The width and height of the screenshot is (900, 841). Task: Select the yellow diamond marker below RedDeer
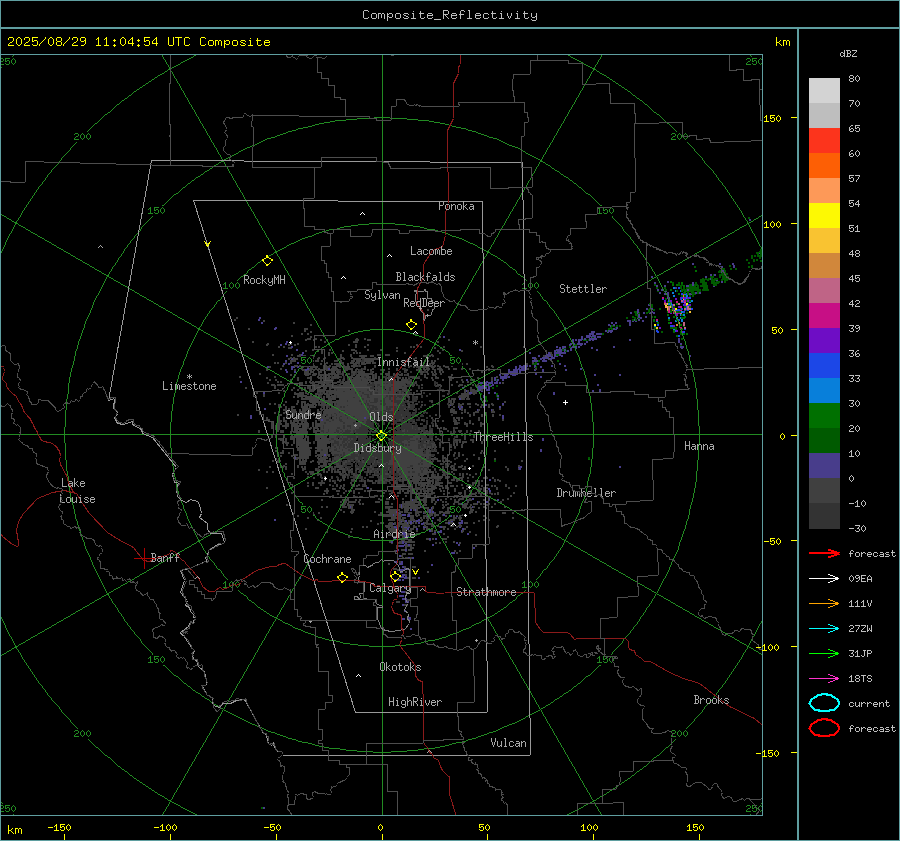[x=411, y=325]
